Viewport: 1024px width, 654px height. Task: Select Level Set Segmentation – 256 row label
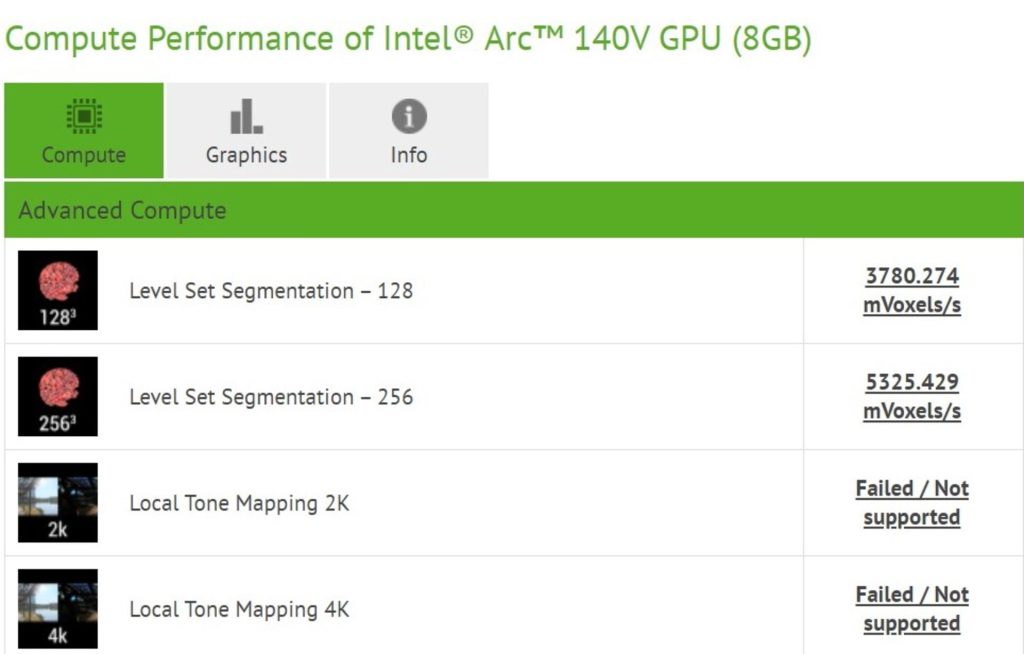[270, 397]
